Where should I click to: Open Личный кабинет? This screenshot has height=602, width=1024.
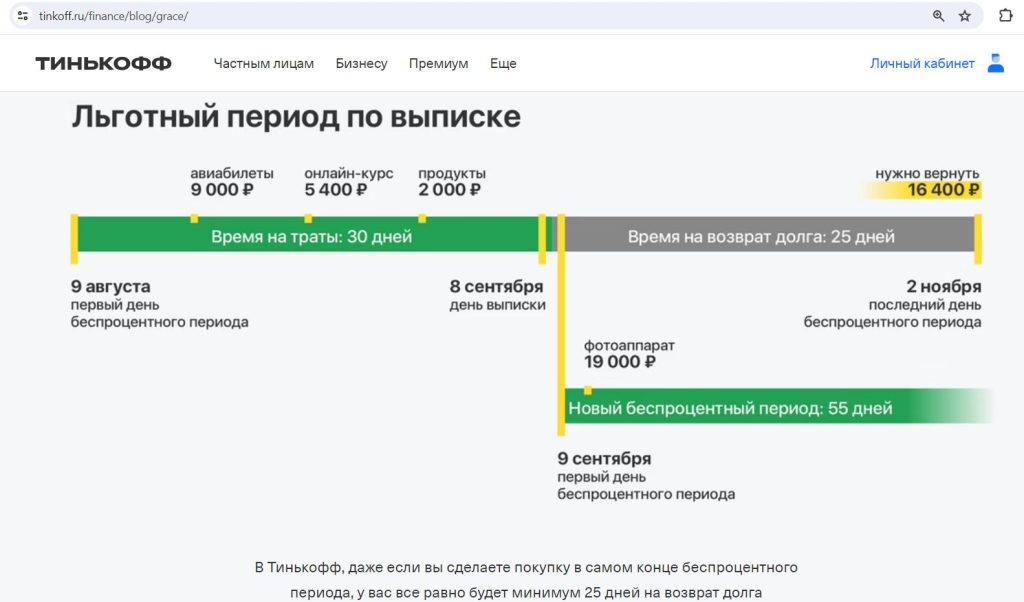point(921,62)
